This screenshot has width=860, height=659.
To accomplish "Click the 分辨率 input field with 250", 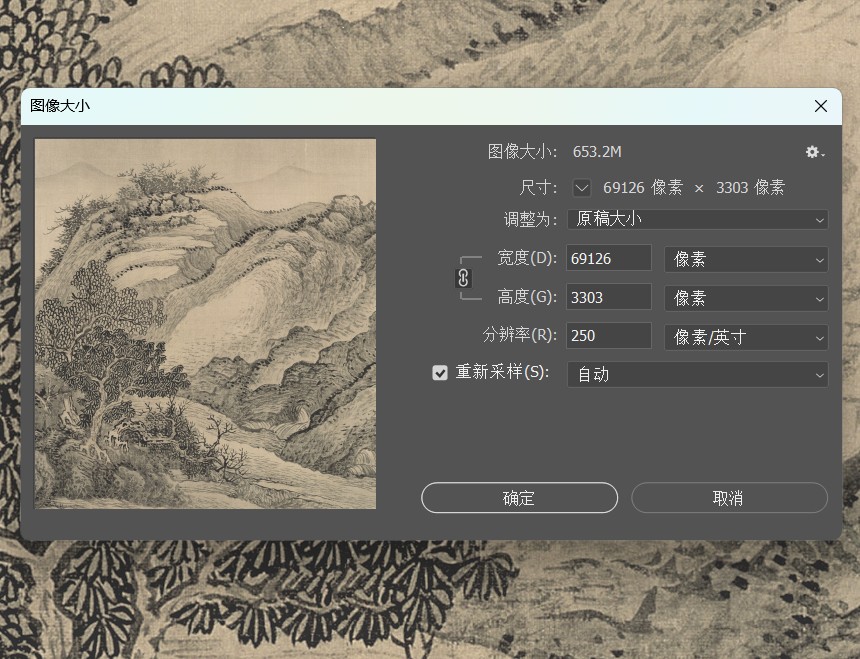I will (x=609, y=336).
